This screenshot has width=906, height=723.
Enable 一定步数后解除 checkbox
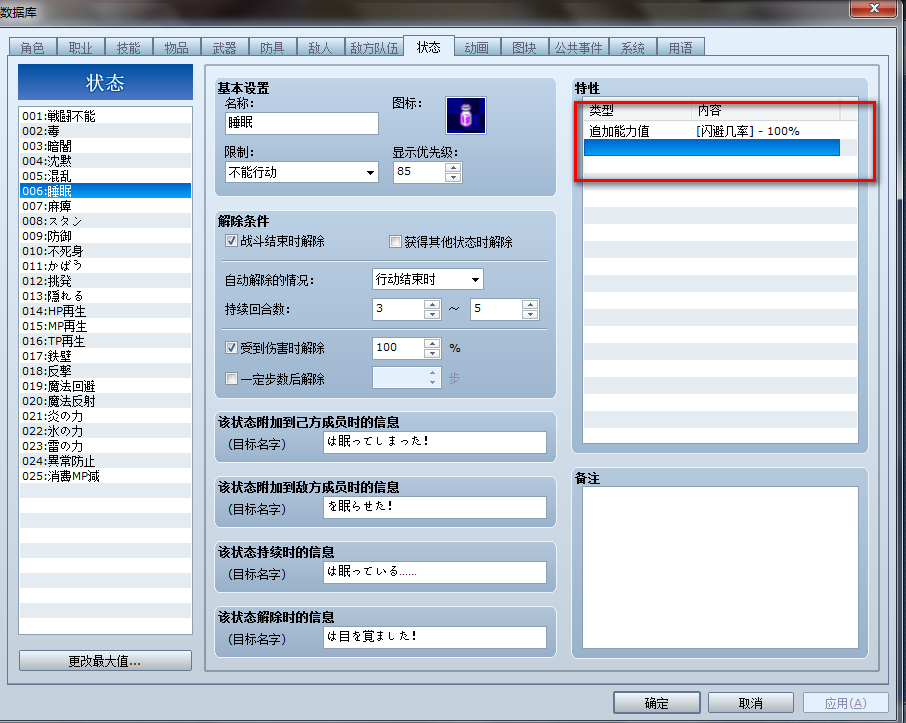pos(231,379)
